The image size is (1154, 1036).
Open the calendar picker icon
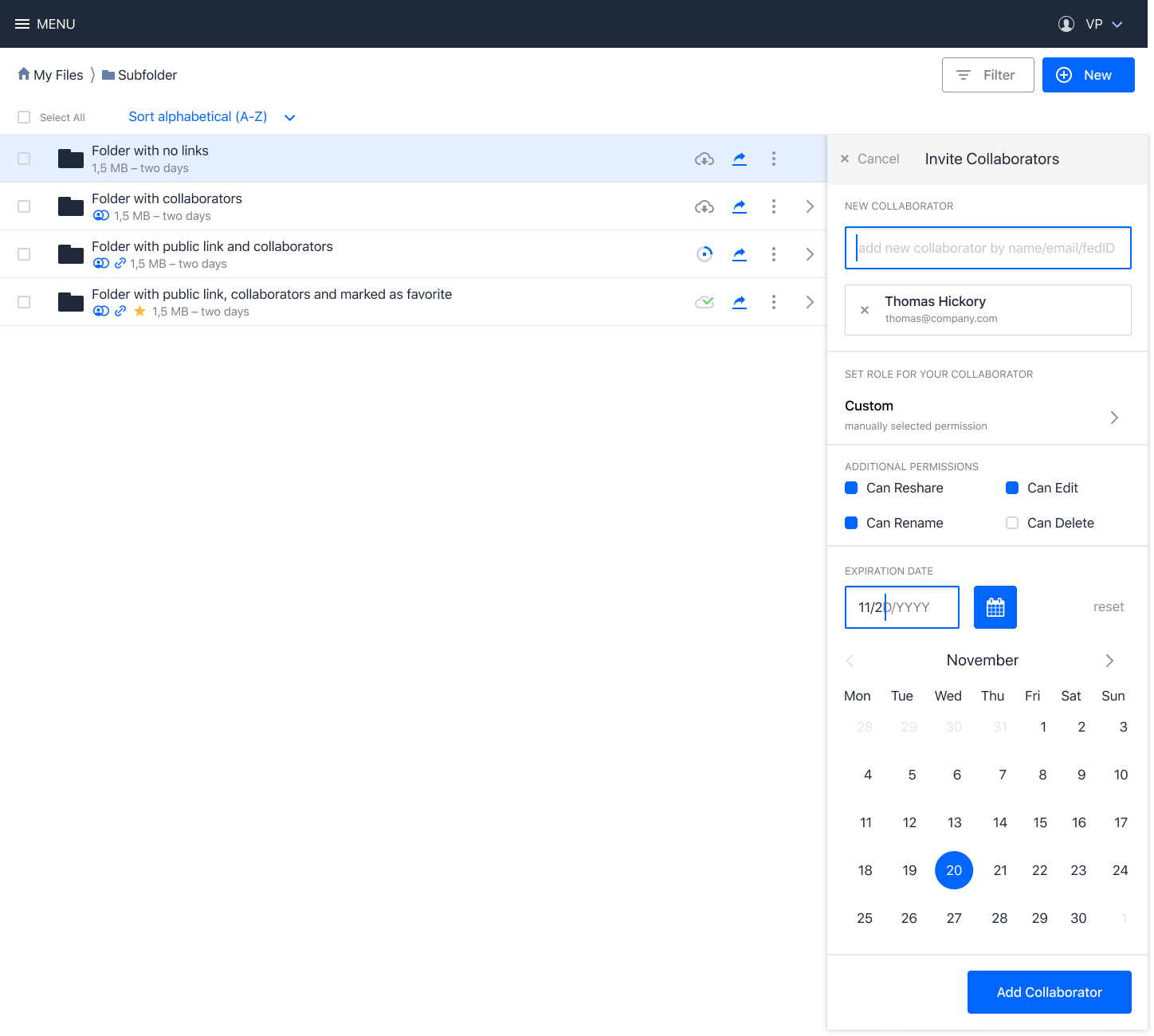[x=995, y=607]
